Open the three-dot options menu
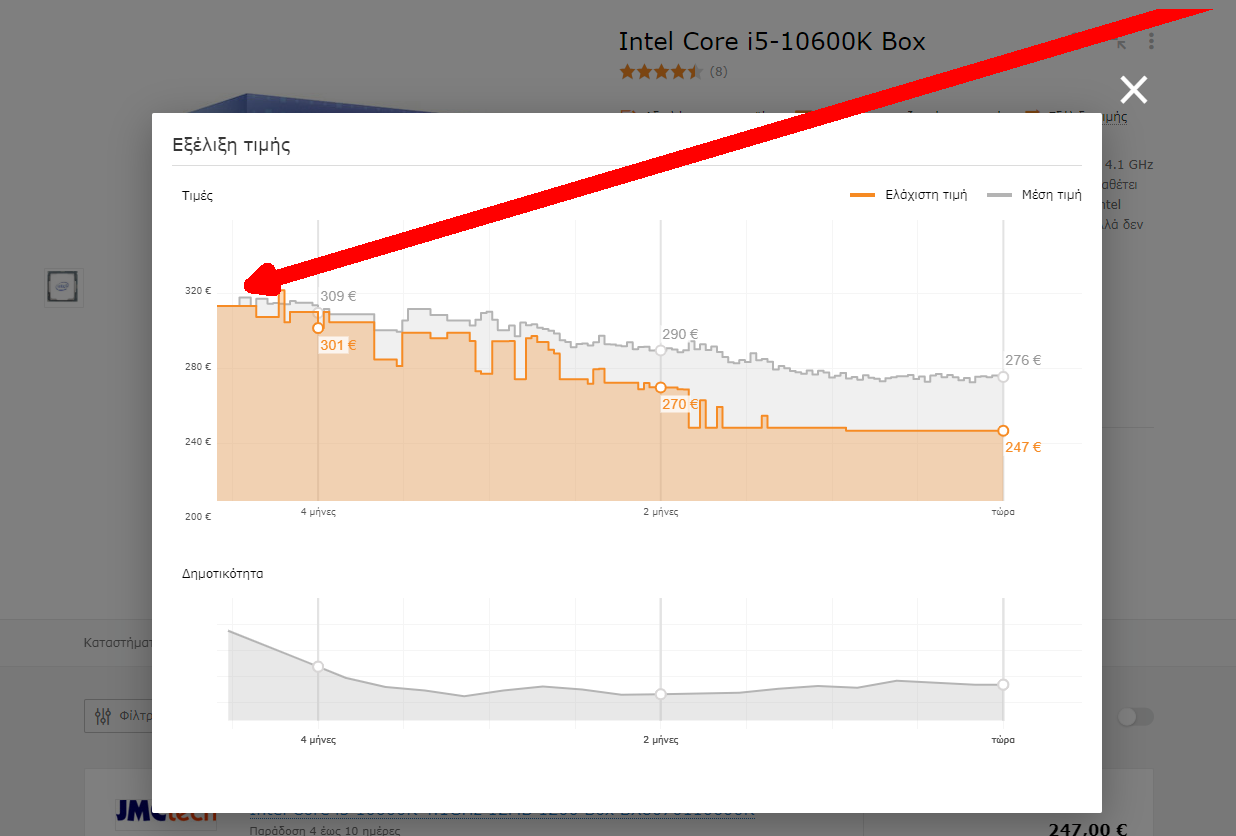 point(1152,42)
